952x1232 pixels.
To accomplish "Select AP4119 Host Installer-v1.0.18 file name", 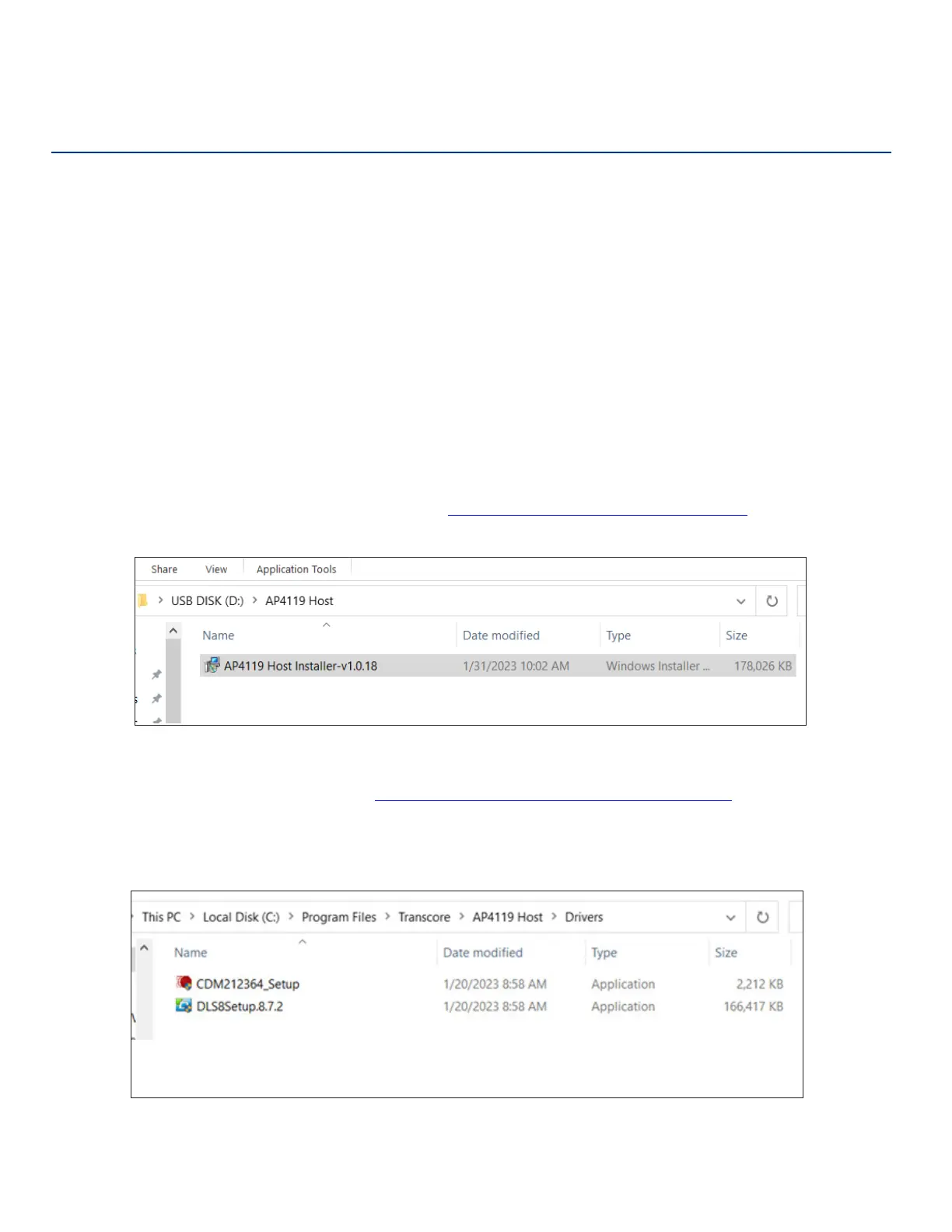I will coord(300,666).
